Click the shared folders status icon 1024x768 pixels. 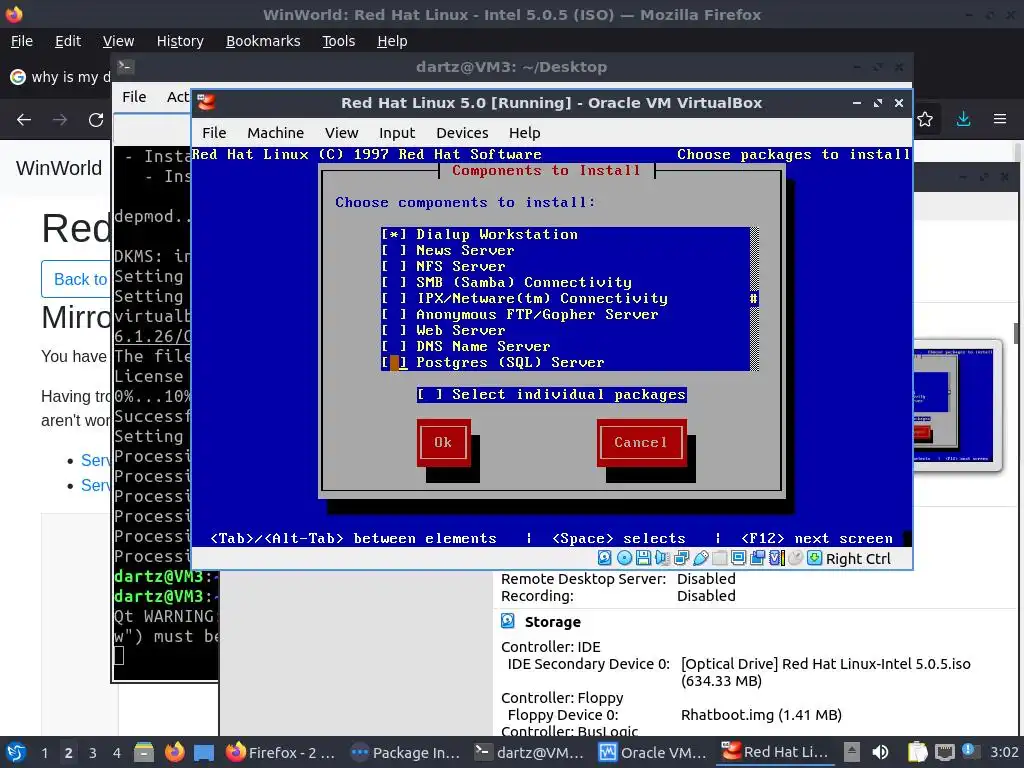[x=720, y=558]
